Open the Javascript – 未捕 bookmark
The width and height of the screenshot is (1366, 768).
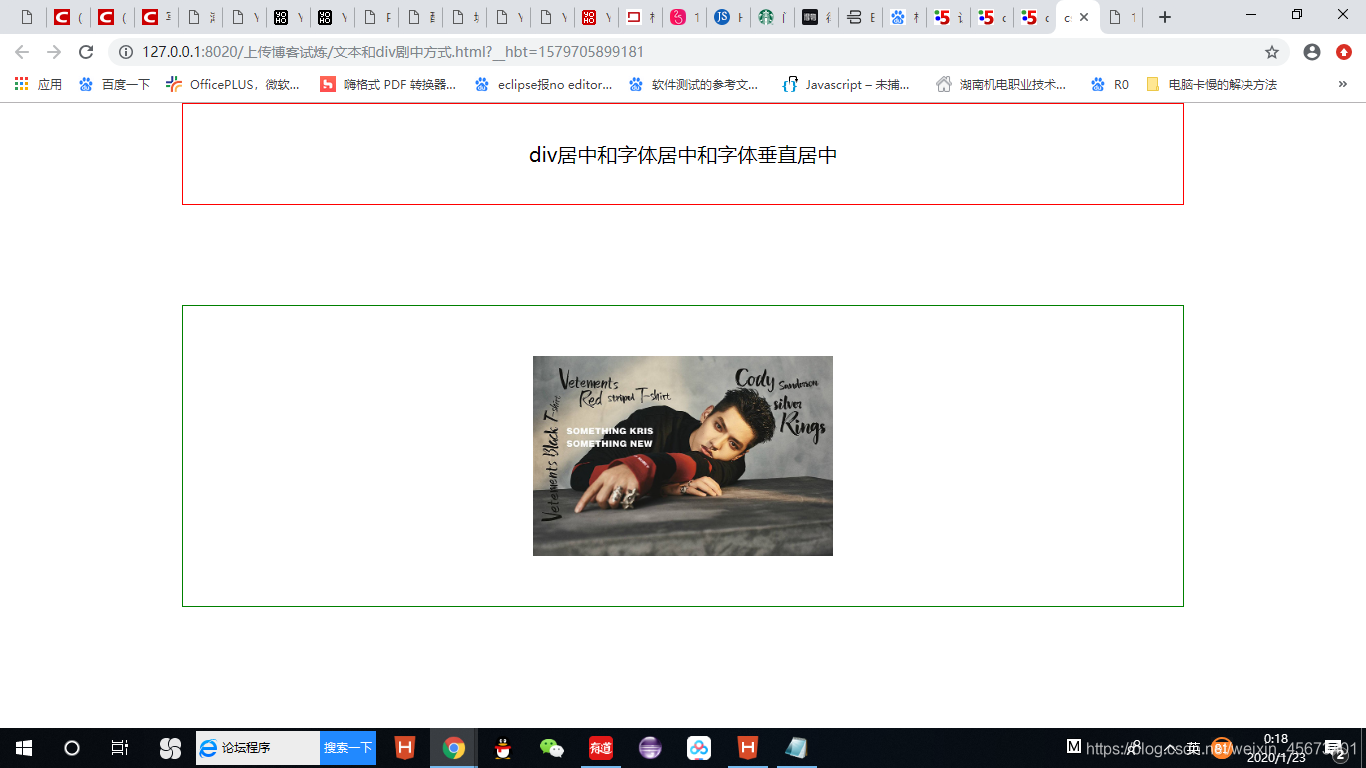tap(846, 85)
